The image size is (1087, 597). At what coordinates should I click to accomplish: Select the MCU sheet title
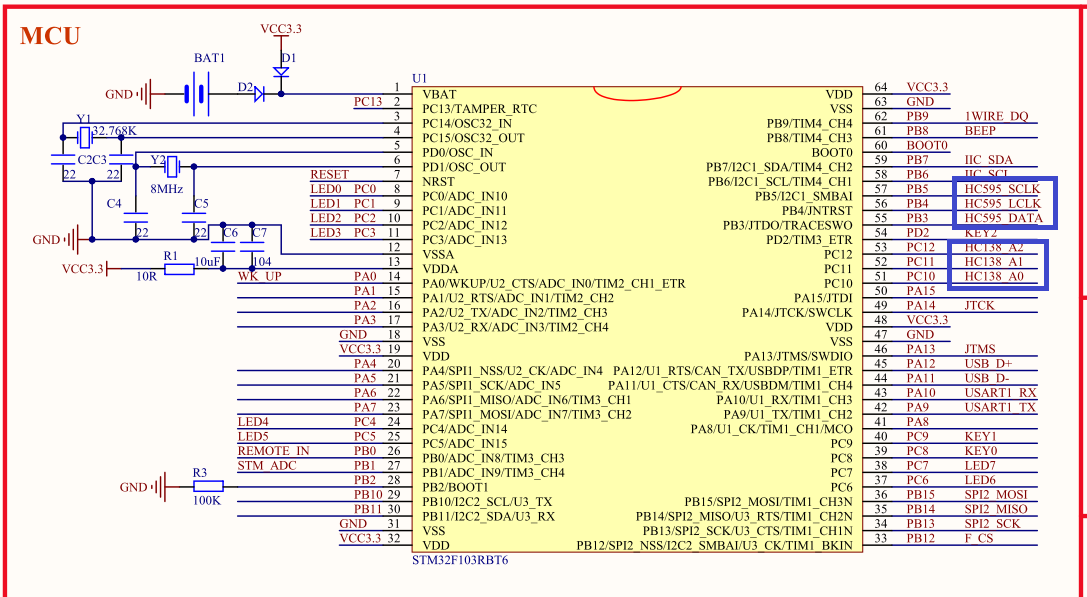tap(48, 36)
